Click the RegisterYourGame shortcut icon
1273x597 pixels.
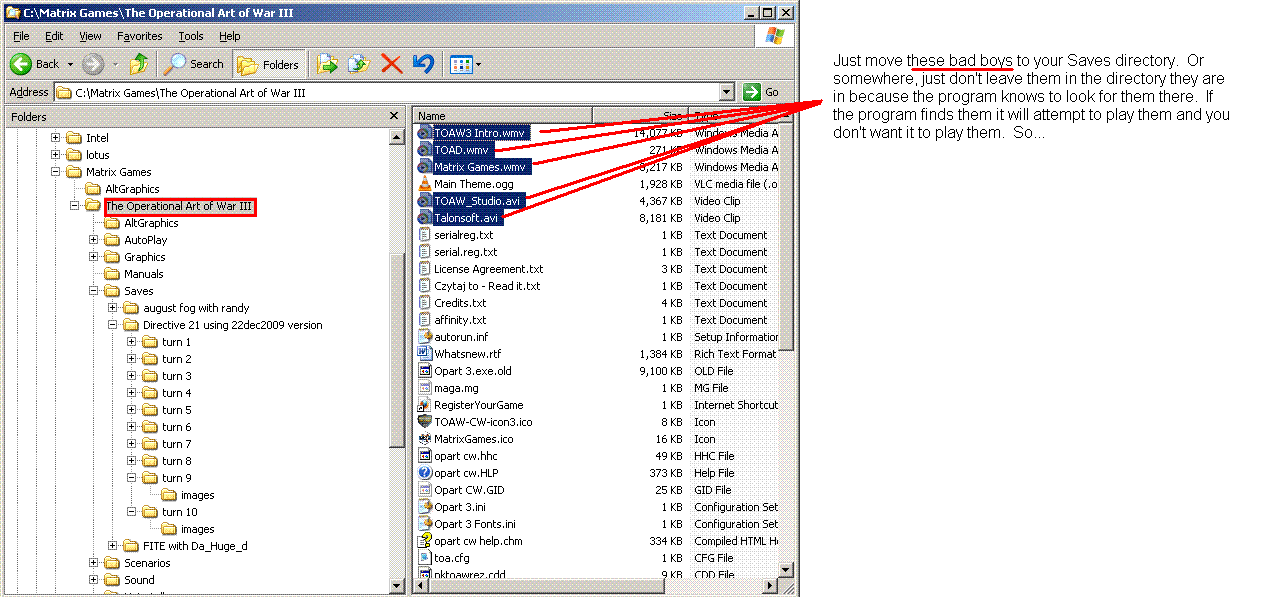[x=424, y=405]
